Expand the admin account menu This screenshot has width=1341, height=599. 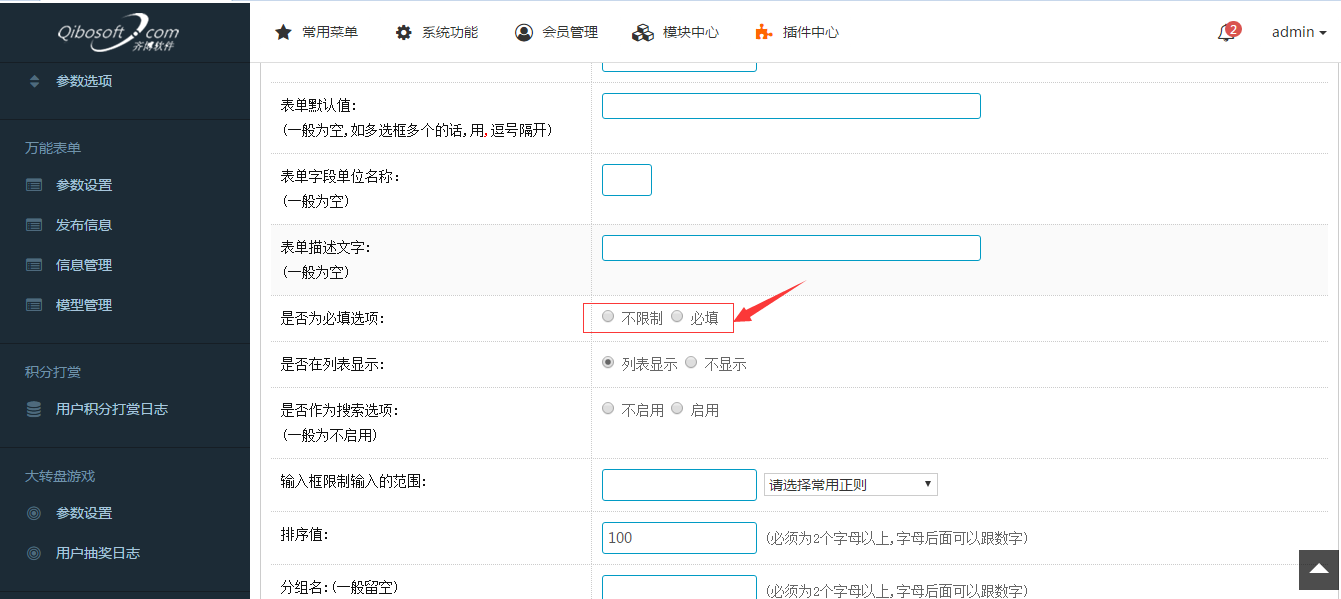[1298, 32]
